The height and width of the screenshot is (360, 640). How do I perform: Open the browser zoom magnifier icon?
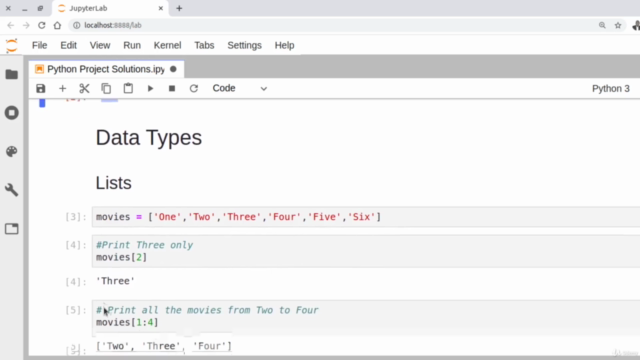[x=602, y=25]
